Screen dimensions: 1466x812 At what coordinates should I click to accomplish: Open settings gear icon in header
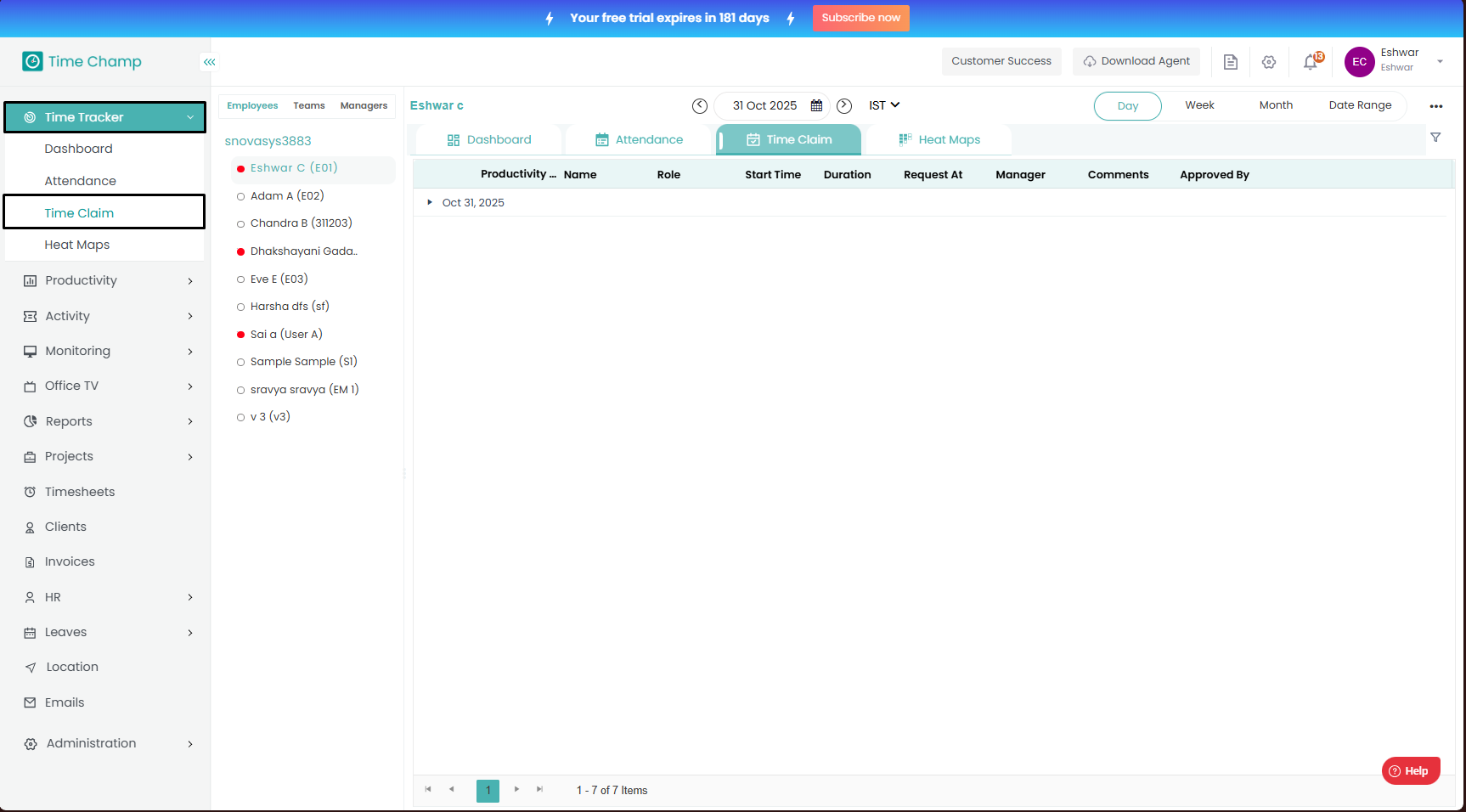point(1269,62)
